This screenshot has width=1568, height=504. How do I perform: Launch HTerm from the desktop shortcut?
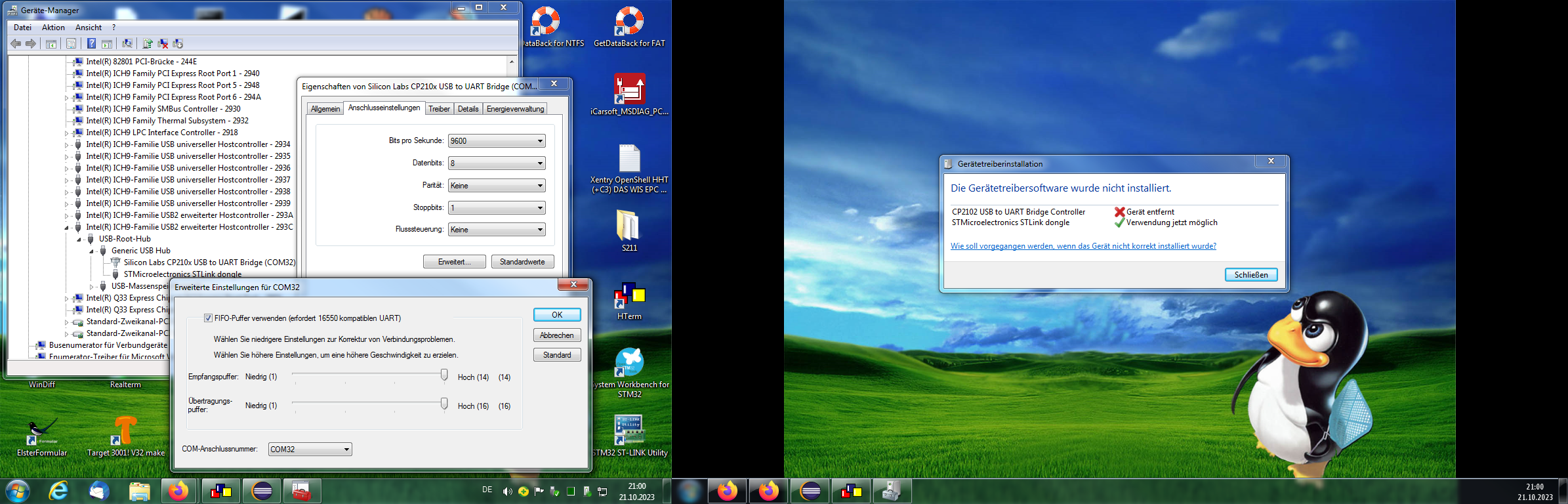[629, 301]
